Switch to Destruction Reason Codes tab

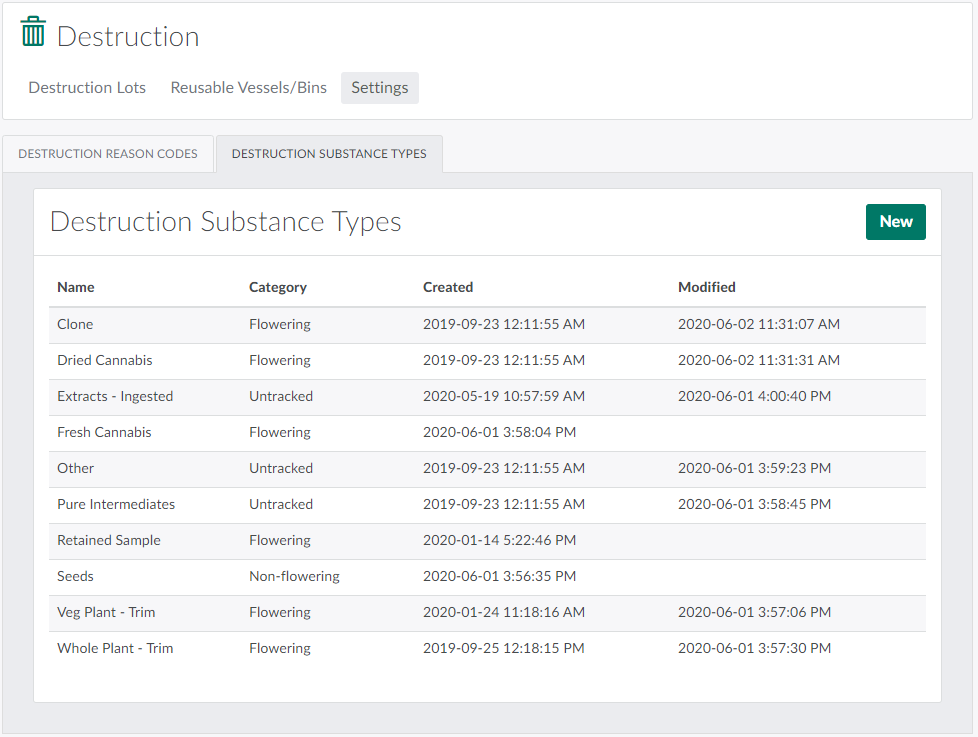pos(108,154)
